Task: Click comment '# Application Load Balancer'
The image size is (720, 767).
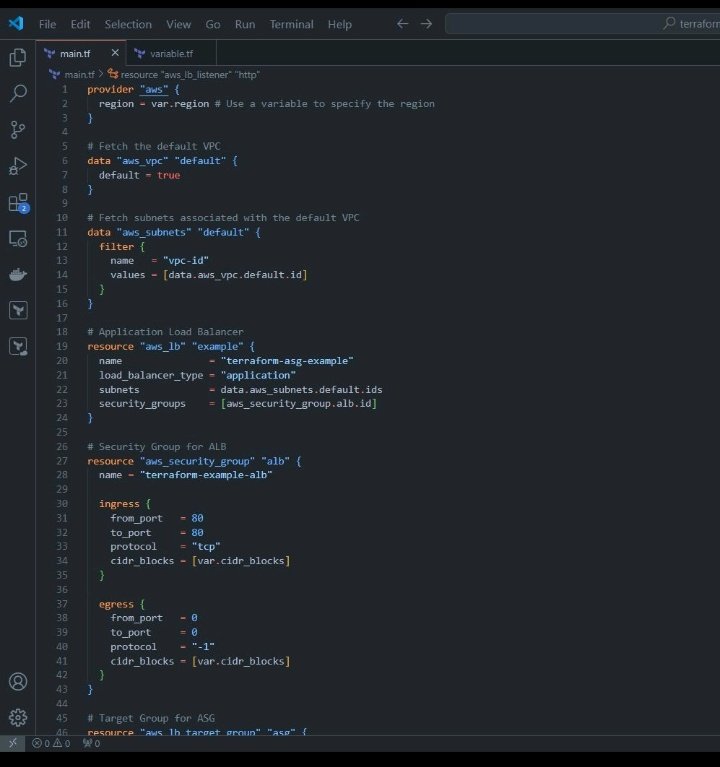Action: (x=165, y=332)
